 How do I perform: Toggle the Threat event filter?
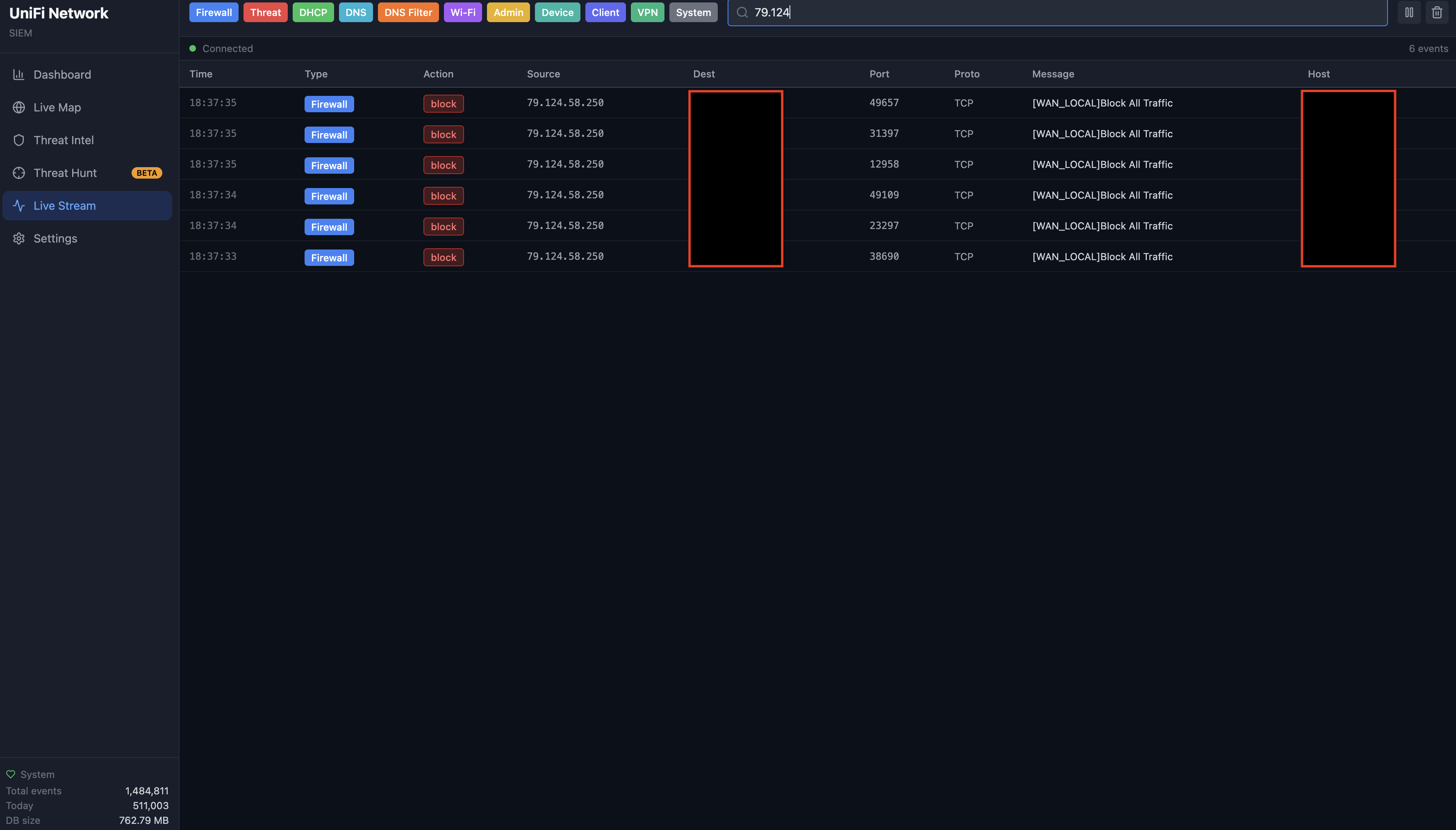pos(265,13)
